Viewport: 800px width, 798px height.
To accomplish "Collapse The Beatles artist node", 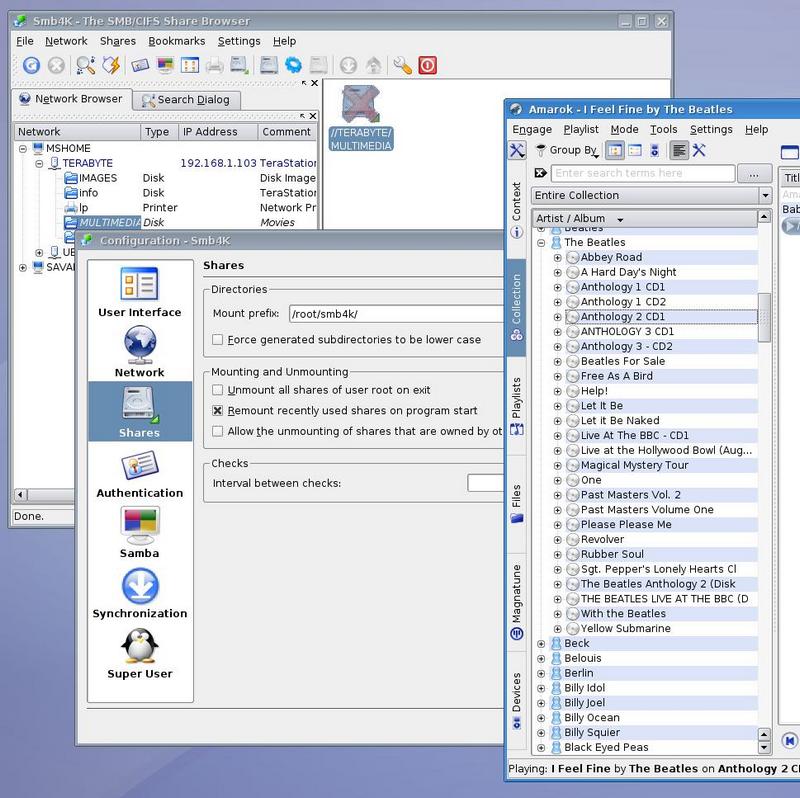I will pyautogui.click(x=541, y=243).
